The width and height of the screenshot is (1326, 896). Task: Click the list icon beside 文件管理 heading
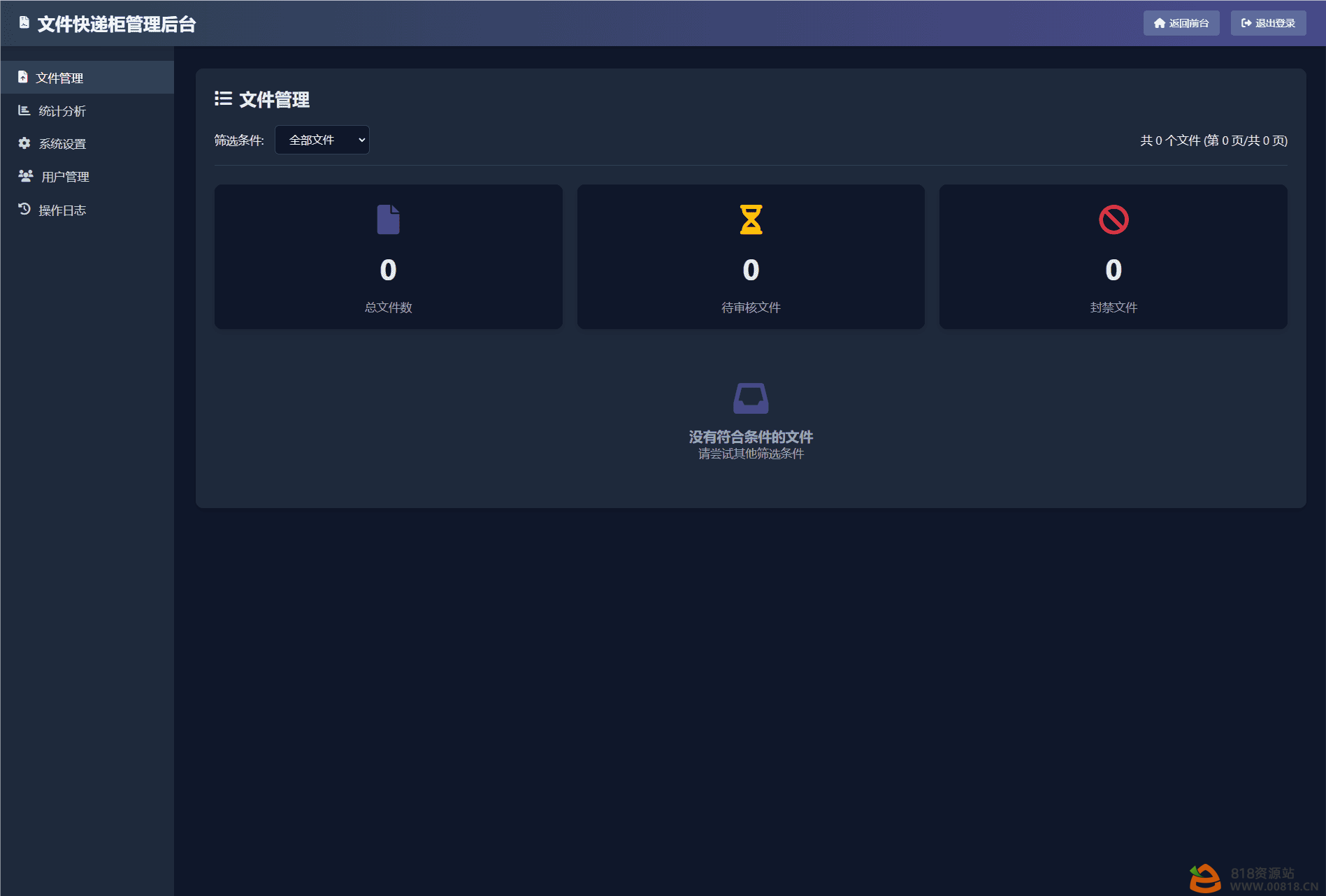[222, 99]
